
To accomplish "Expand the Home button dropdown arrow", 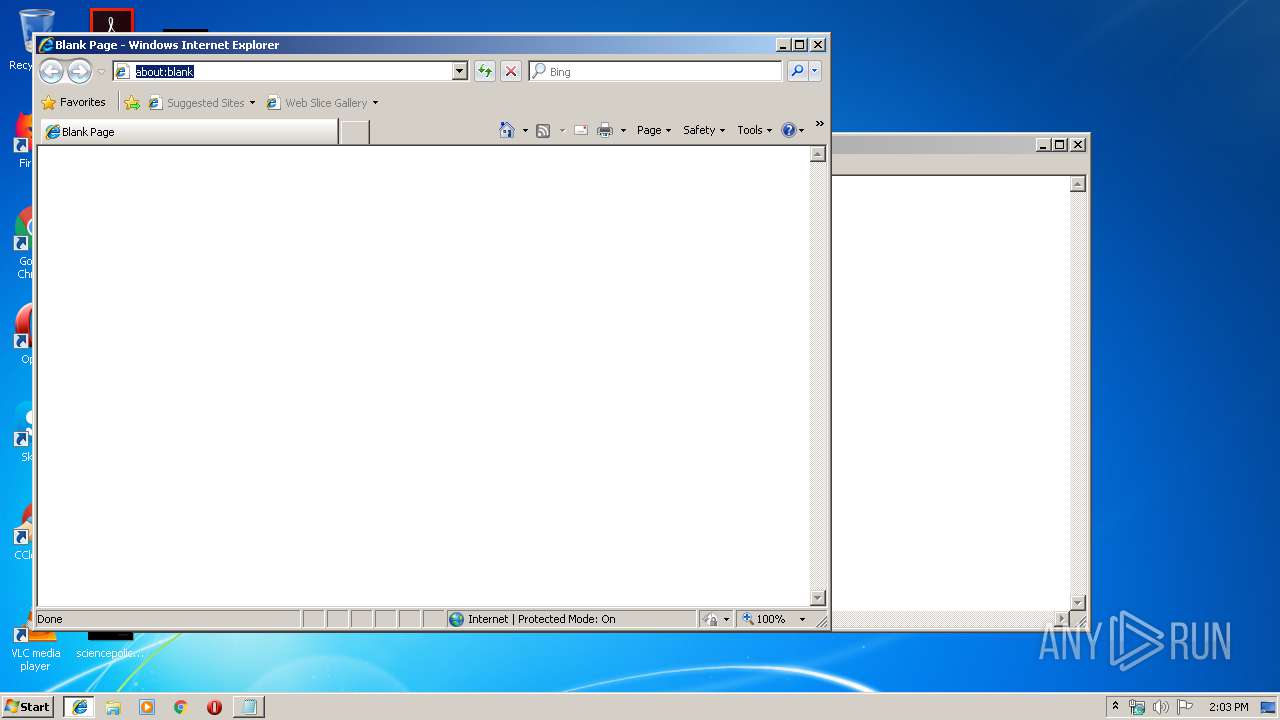I will pyautogui.click(x=525, y=130).
